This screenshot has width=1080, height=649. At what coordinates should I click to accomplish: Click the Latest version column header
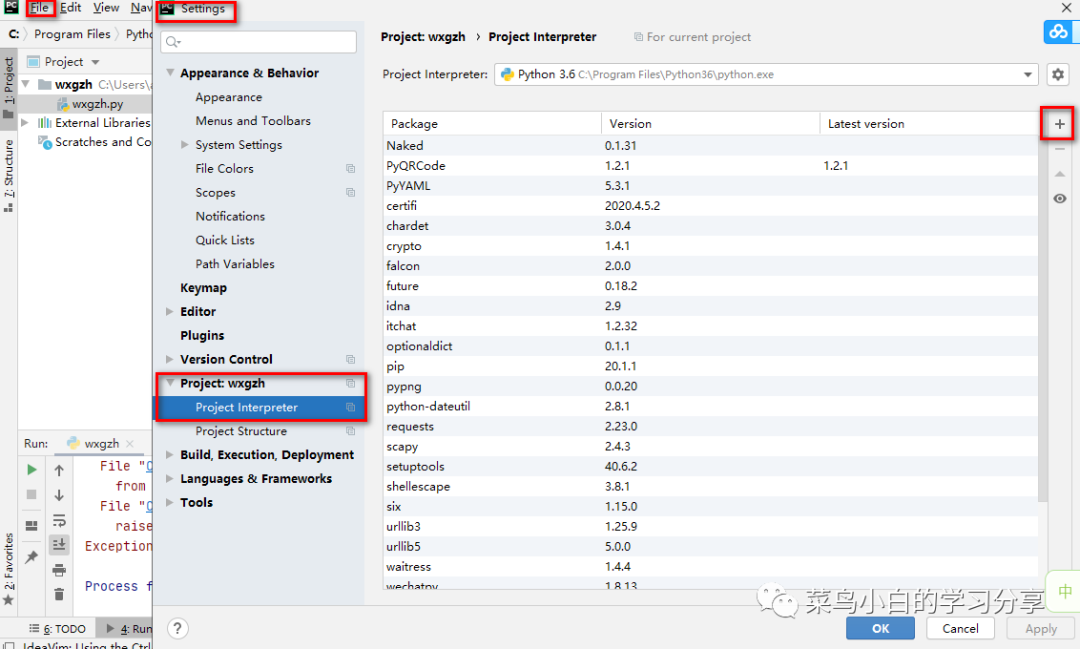point(928,124)
